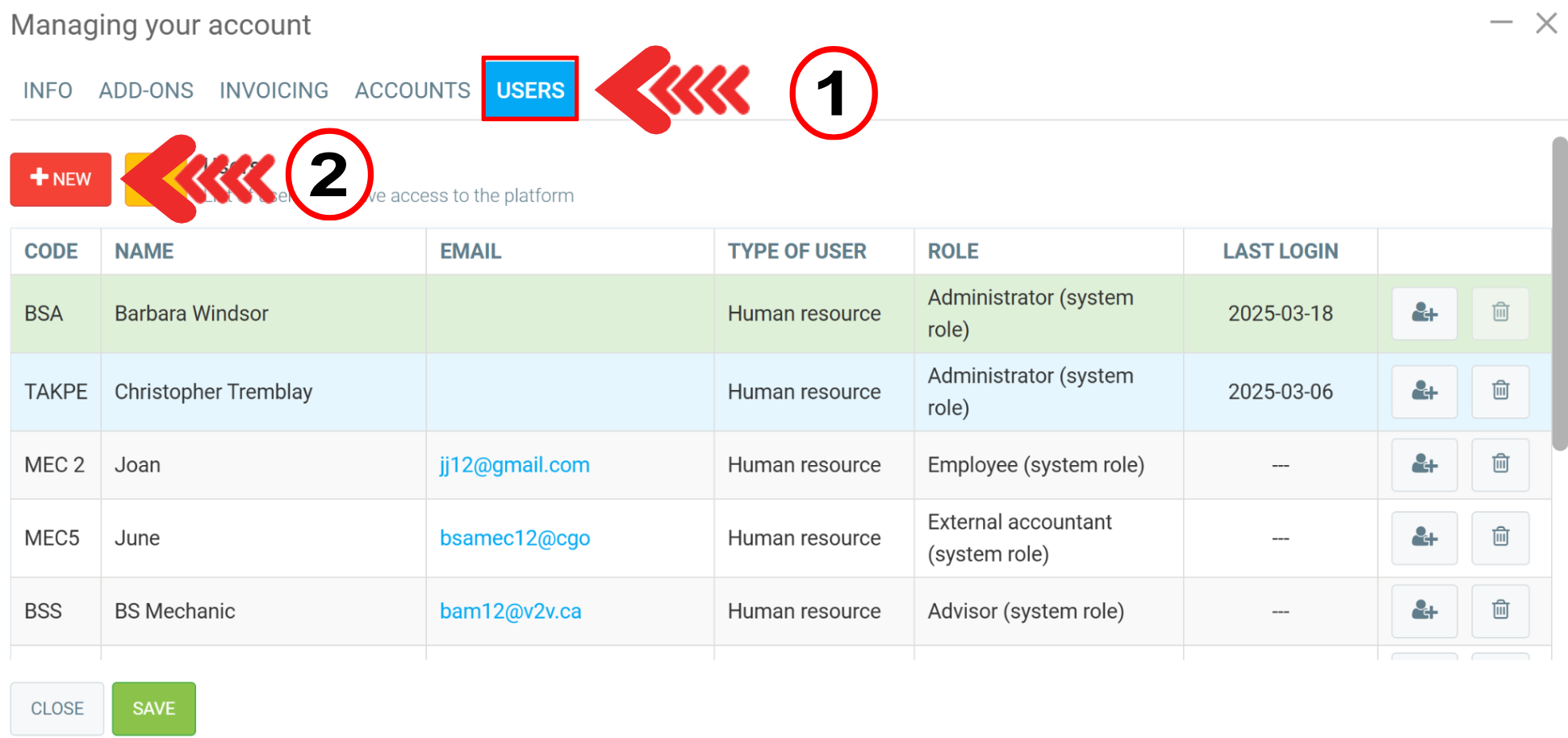Click the bam12@v2v.ca email link

[511, 611]
